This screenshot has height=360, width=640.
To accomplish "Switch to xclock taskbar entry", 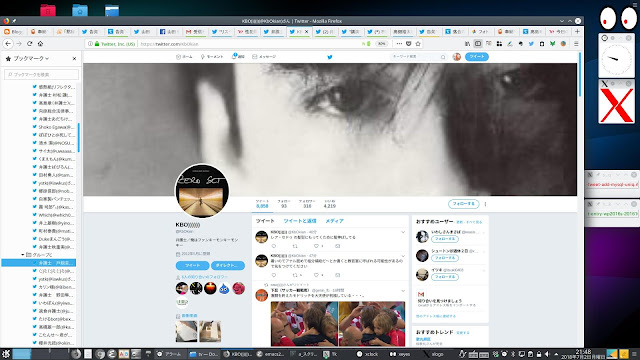I will point(368,354).
